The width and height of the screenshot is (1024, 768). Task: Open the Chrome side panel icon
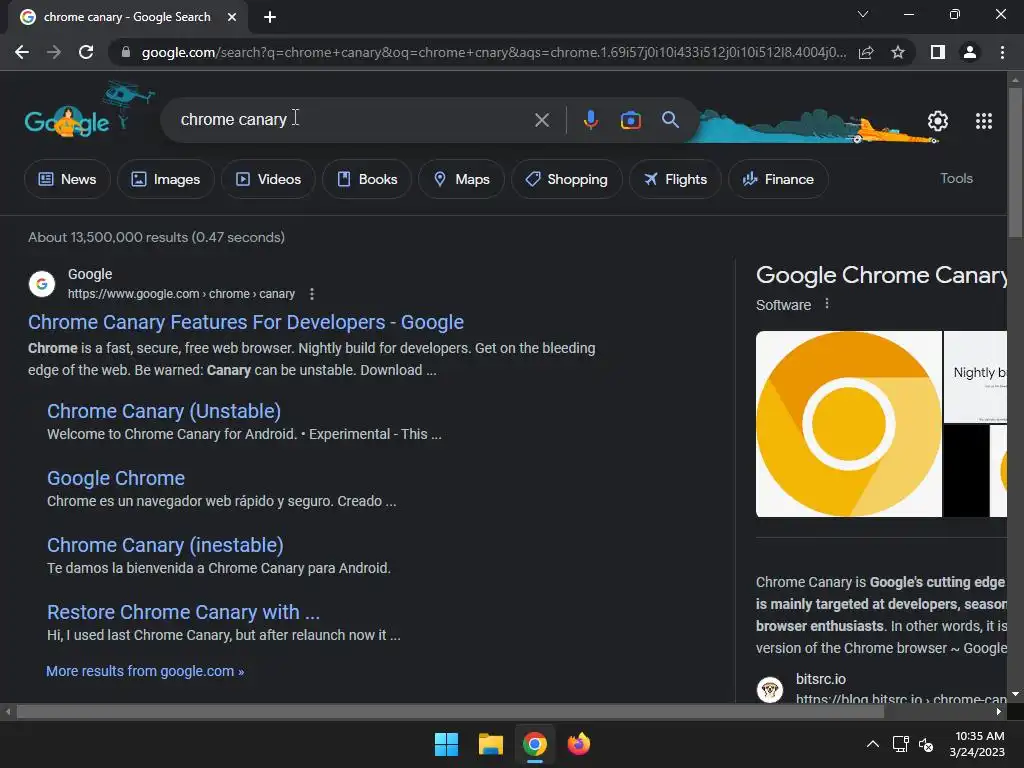pyautogui.click(x=938, y=52)
